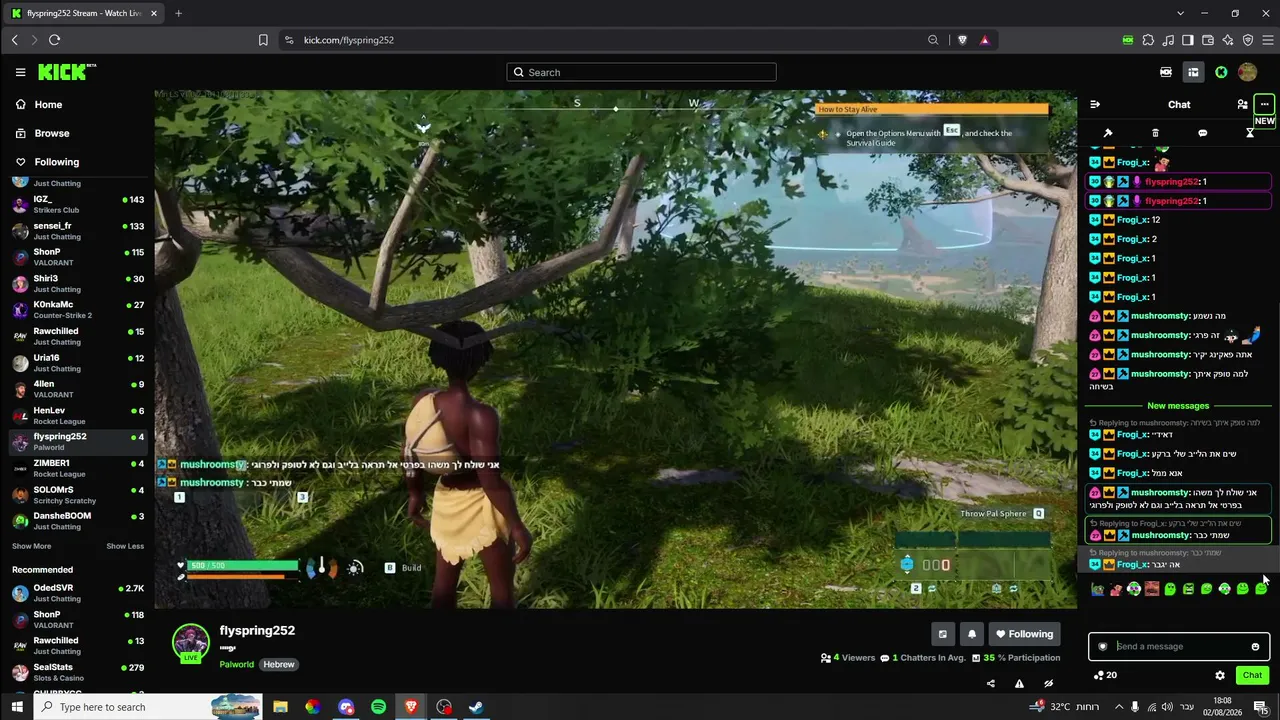Select the flyspring252 Stream browser tab
The width and height of the screenshot is (1280, 720).
85,13
